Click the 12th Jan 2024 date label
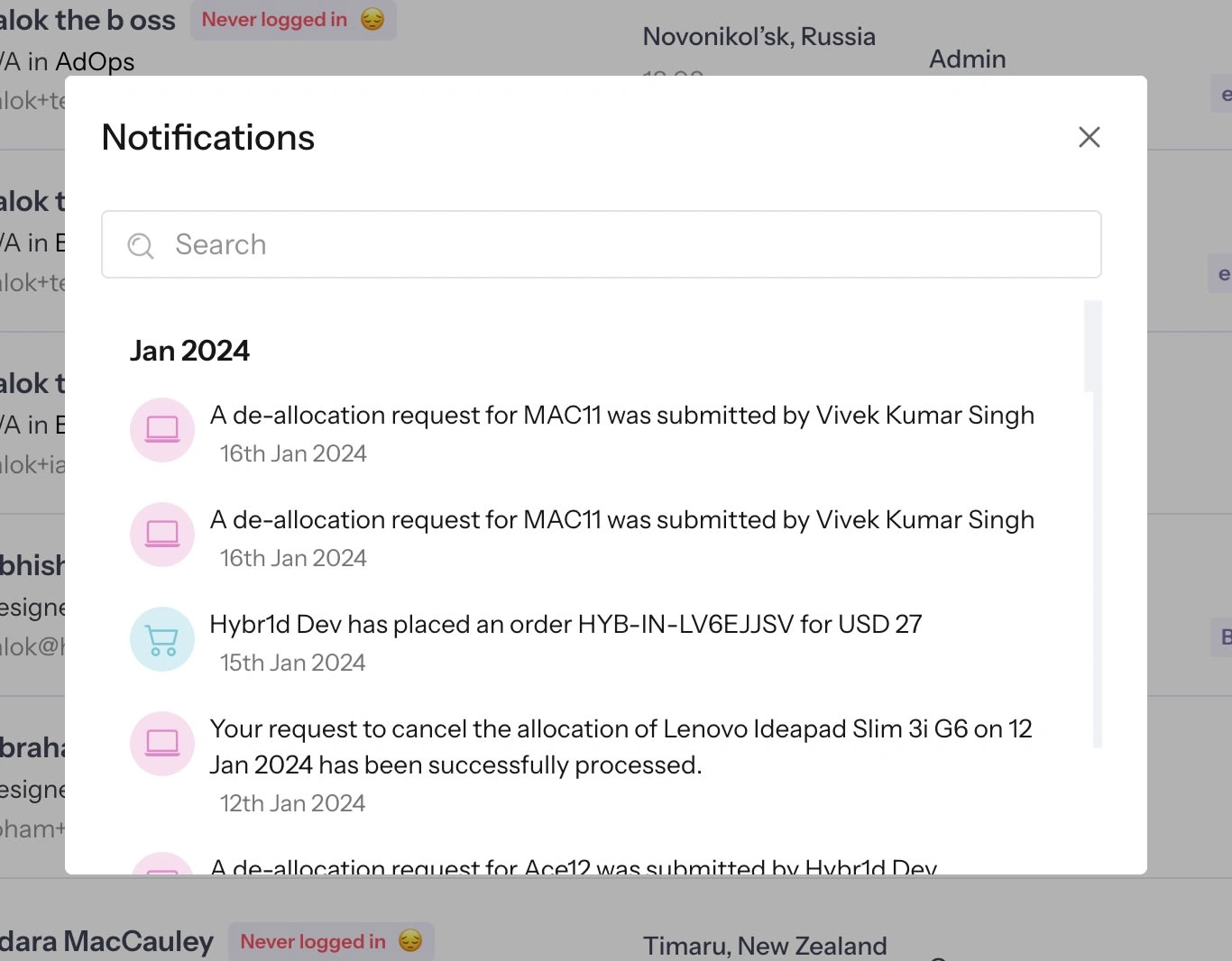The height and width of the screenshot is (961, 1232). [293, 803]
